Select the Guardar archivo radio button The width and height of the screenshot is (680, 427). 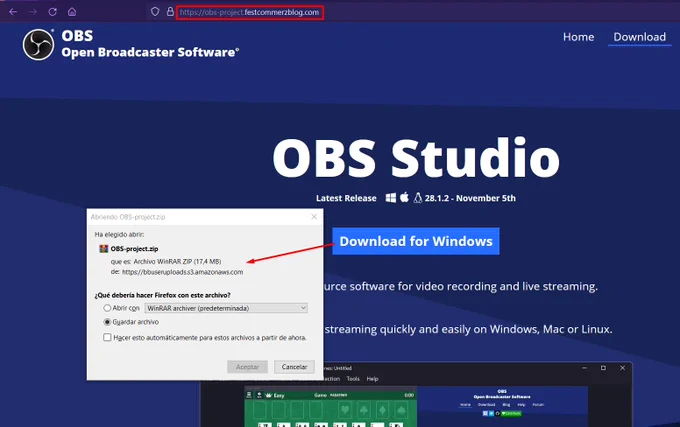point(107,322)
